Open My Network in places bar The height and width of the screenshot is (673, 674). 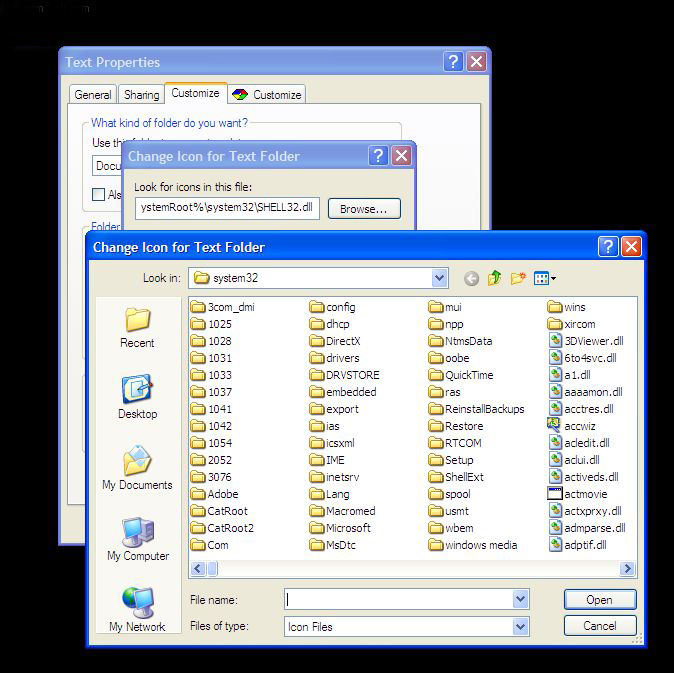tap(138, 609)
